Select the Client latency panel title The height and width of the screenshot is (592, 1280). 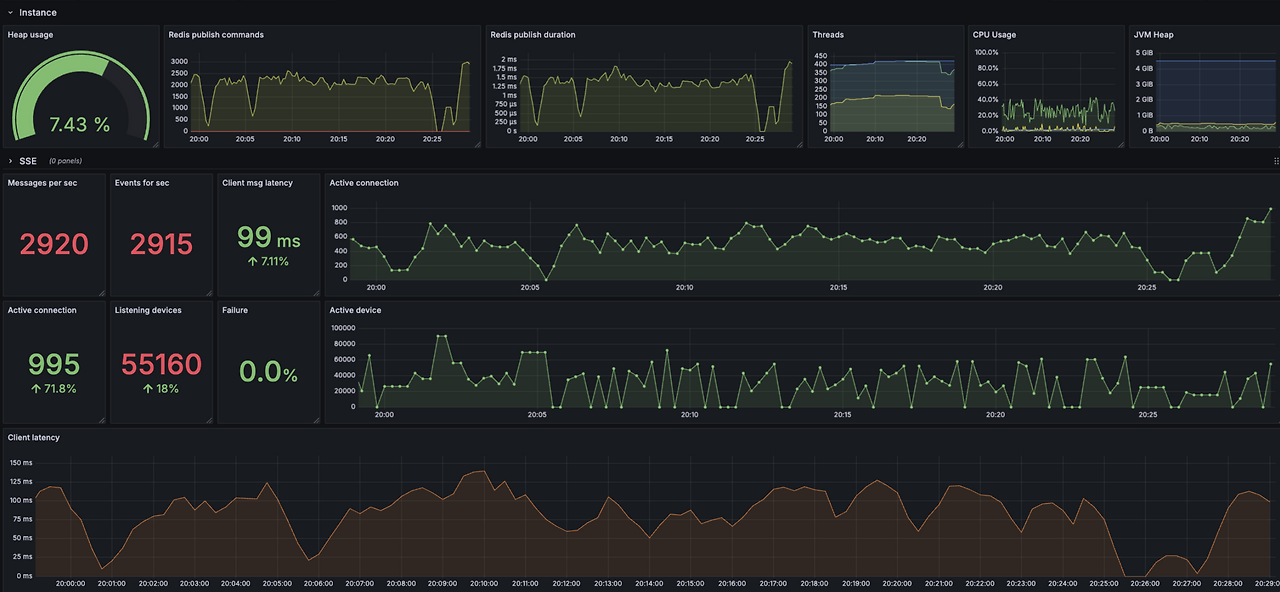pyautogui.click(x=34, y=438)
